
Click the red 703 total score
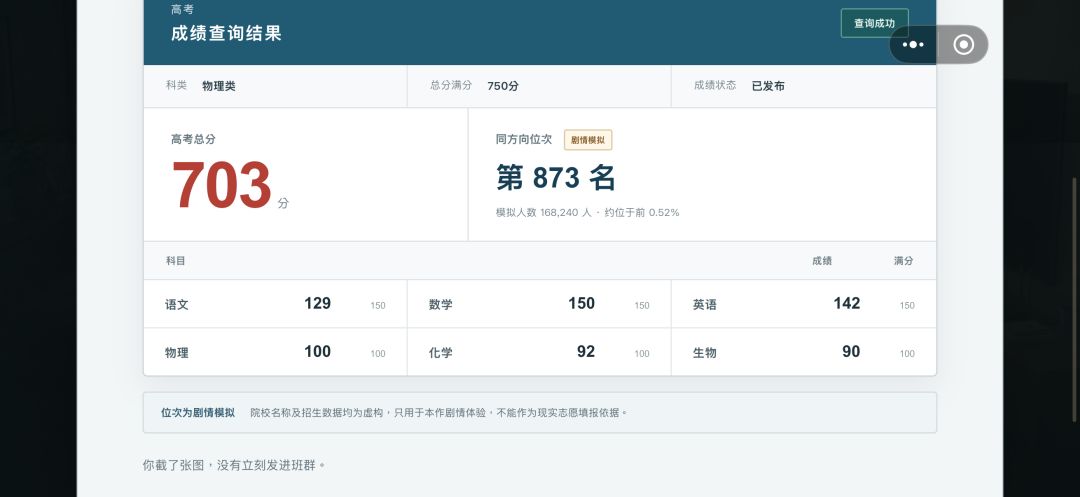coord(222,184)
